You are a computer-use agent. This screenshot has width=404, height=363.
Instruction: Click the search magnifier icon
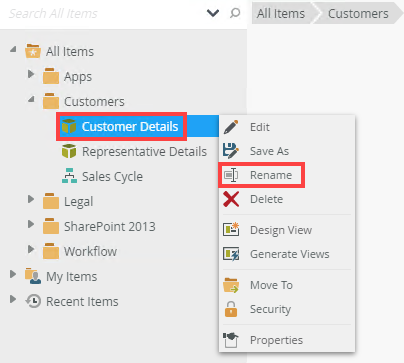click(235, 13)
